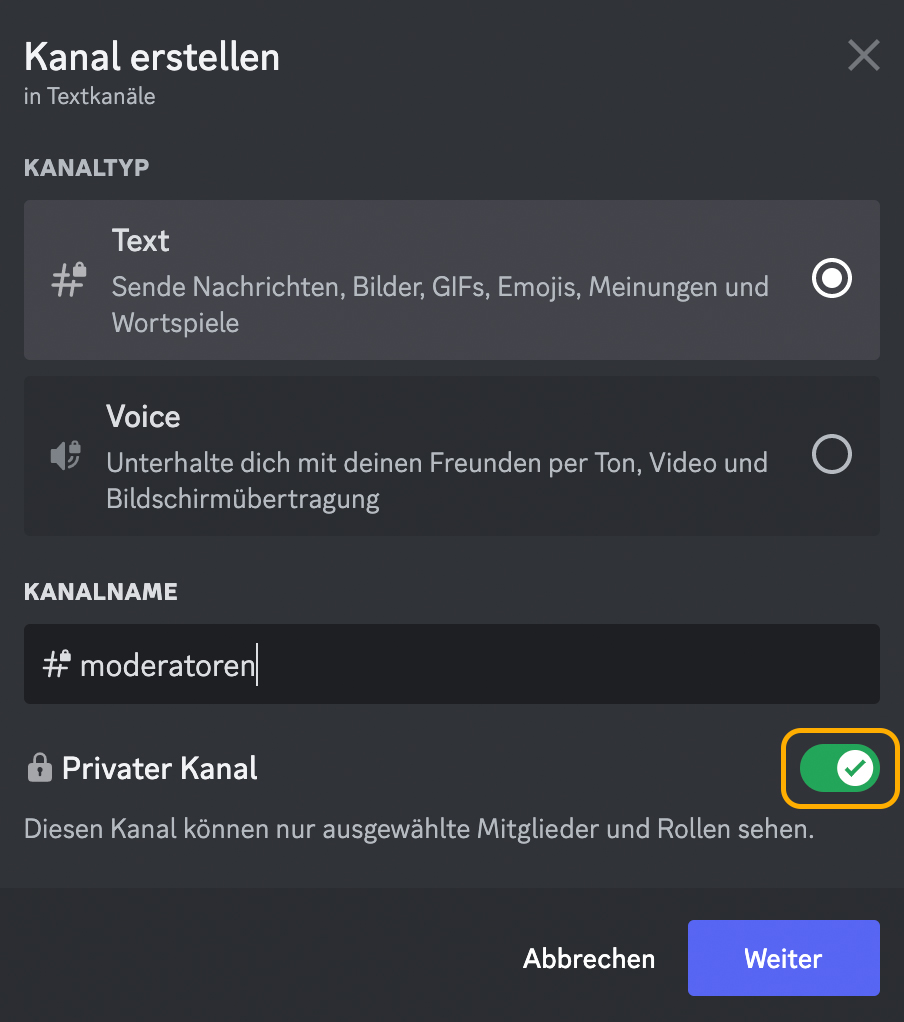Image resolution: width=904 pixels, height=1022 pixels.
Task: Click the Abbrechen button
Action: (x=588, y=958)
